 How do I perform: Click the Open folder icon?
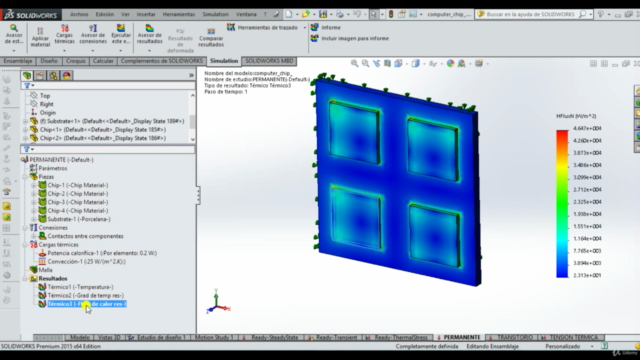click(306, 14)
